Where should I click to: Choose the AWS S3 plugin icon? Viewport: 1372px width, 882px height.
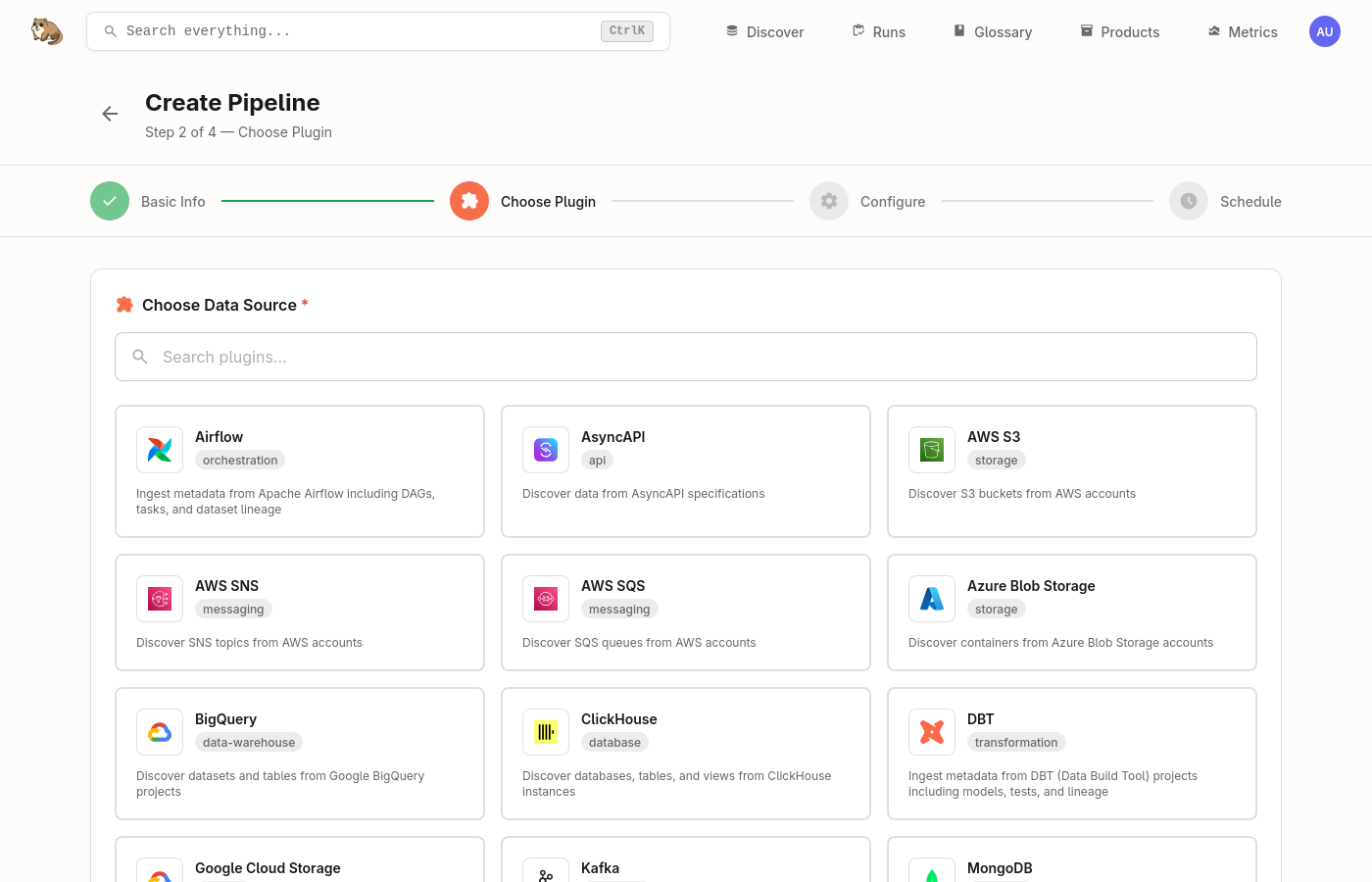[931, 449]
